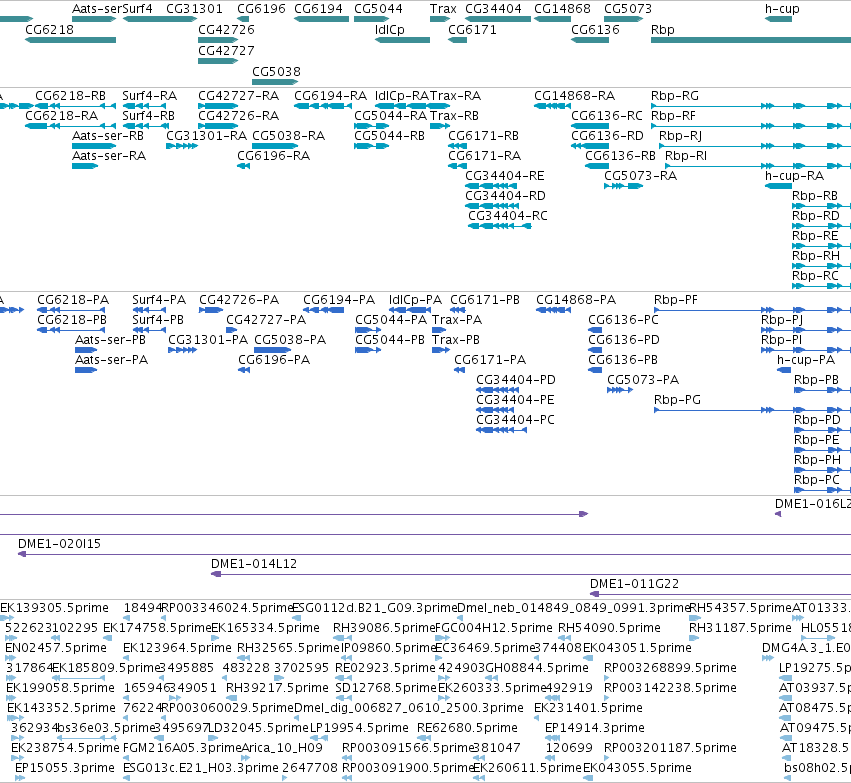Select the Trax gene label
This screenshot has width=851, height=783.
coord(443,9)
